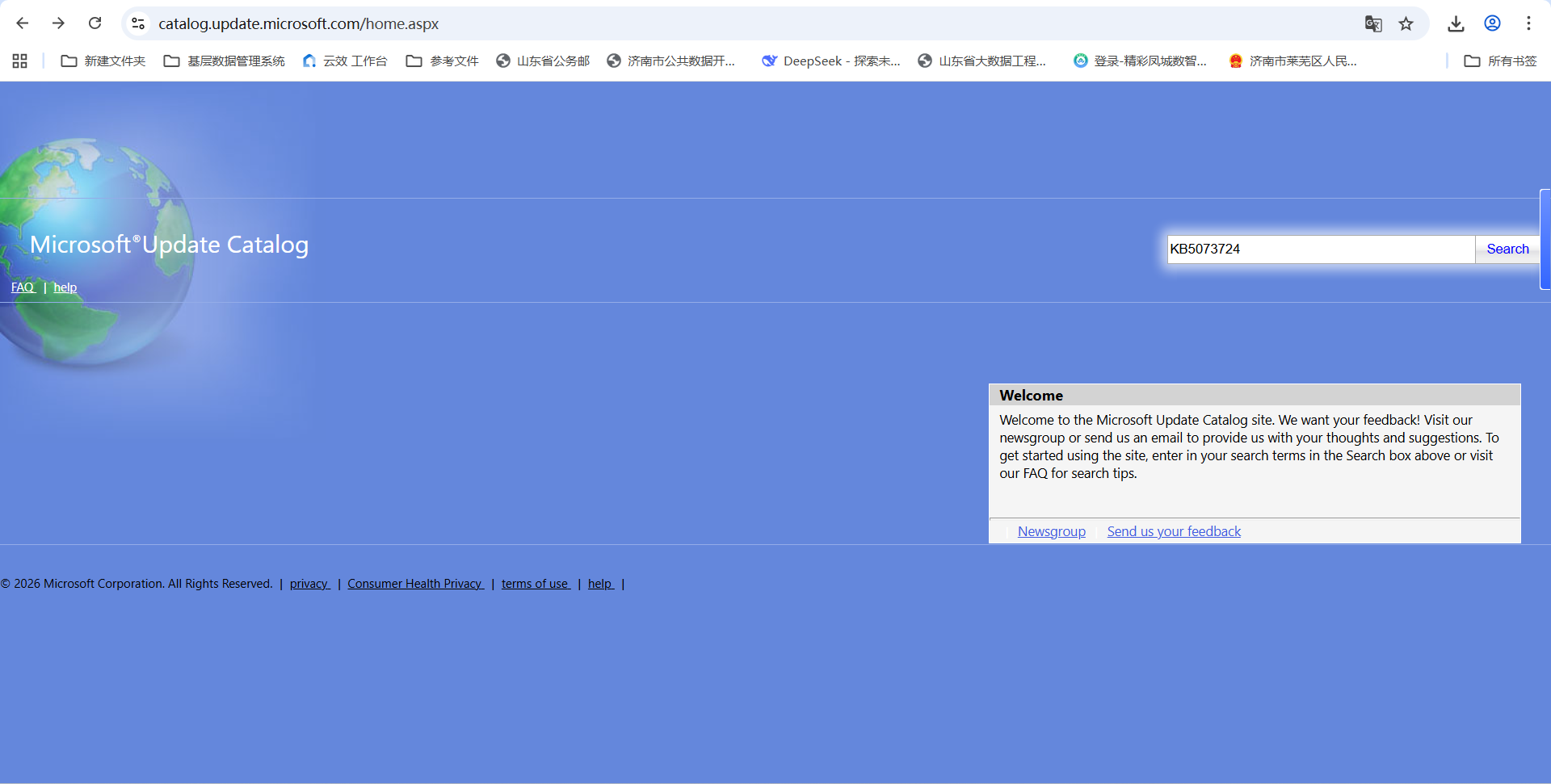Click the search box containing KB5073724
Viewport: 1551px width, 784px height.
(1321, 249)
